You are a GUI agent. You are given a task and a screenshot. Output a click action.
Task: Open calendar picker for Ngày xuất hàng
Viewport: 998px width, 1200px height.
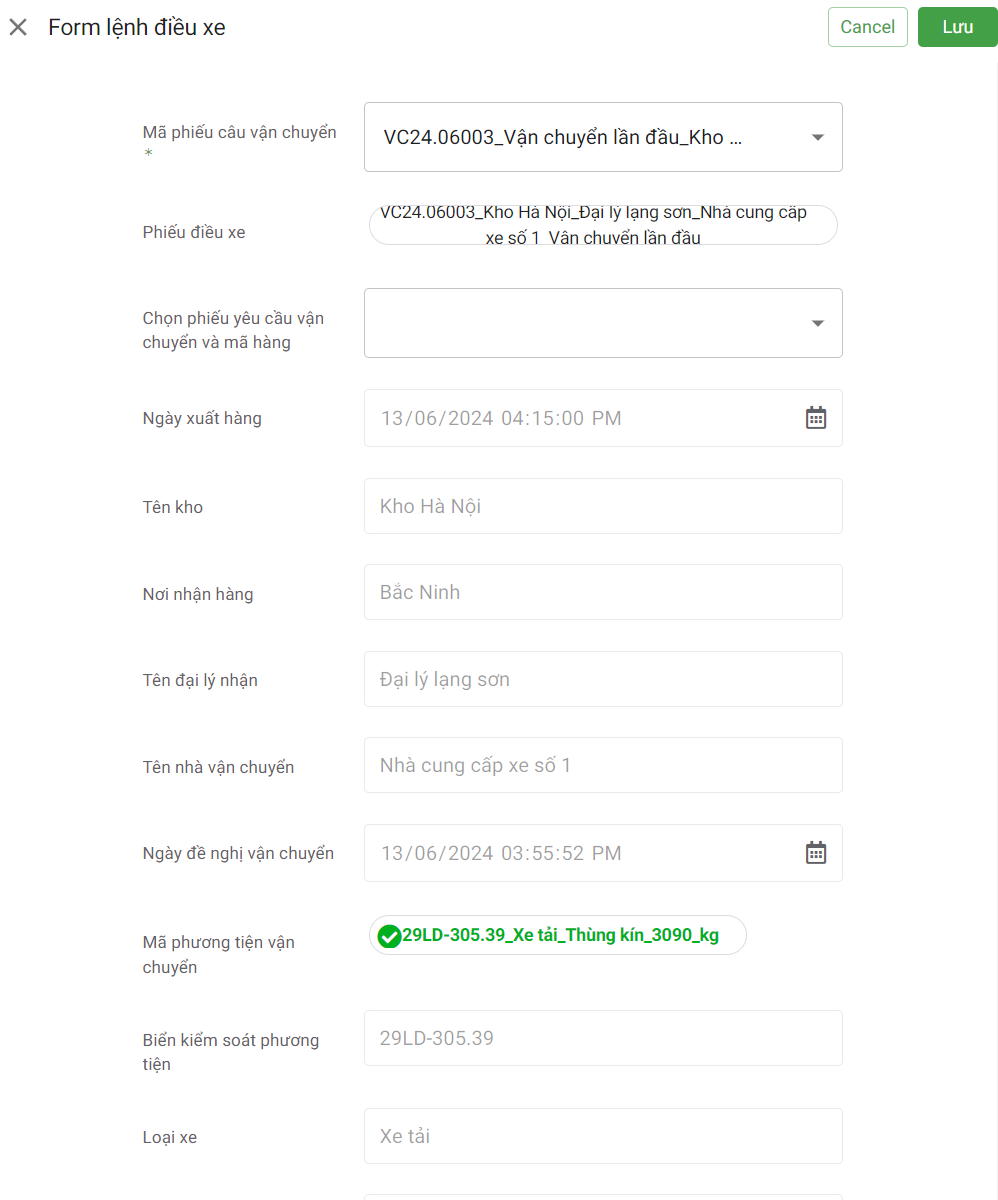coord(816,418)
